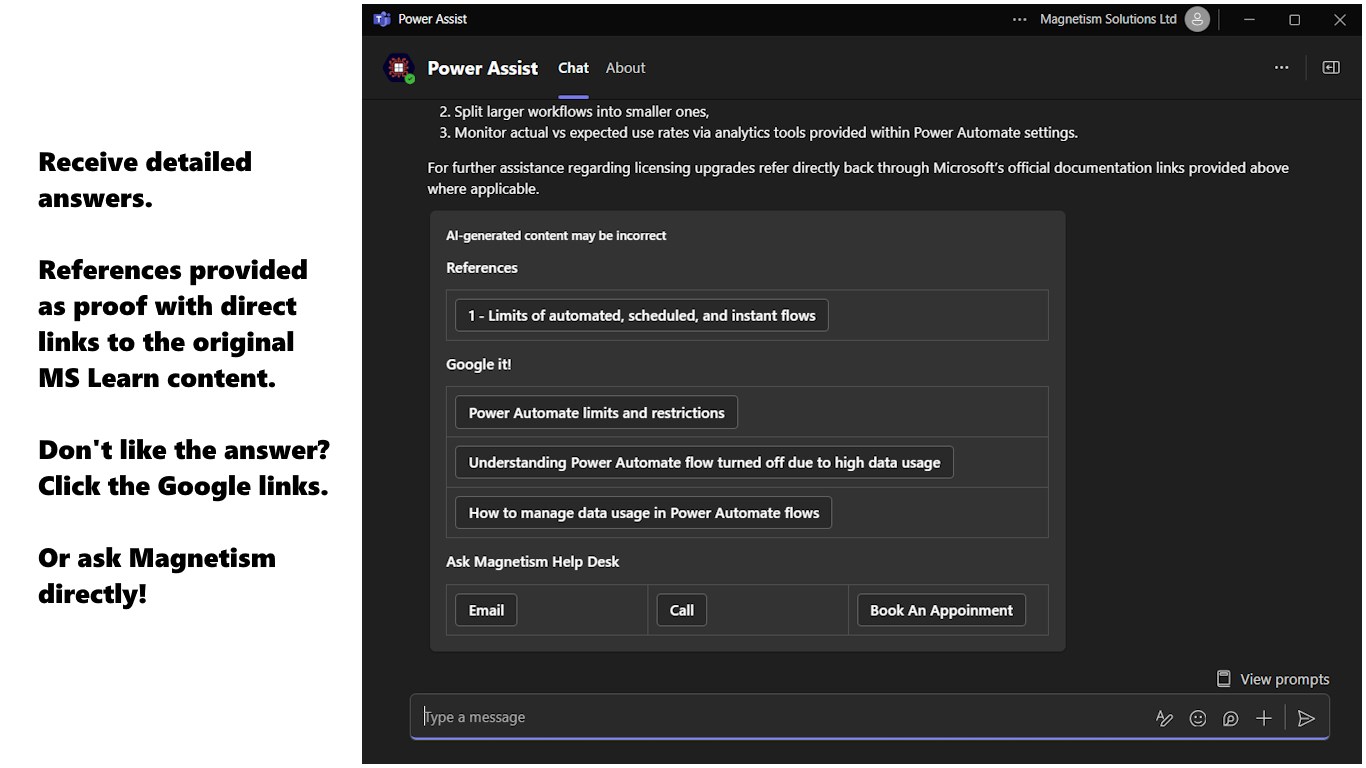Click the References heading
Image resolution: width=1366 pixels, height=768 pixels.
(x=482, y=268)
